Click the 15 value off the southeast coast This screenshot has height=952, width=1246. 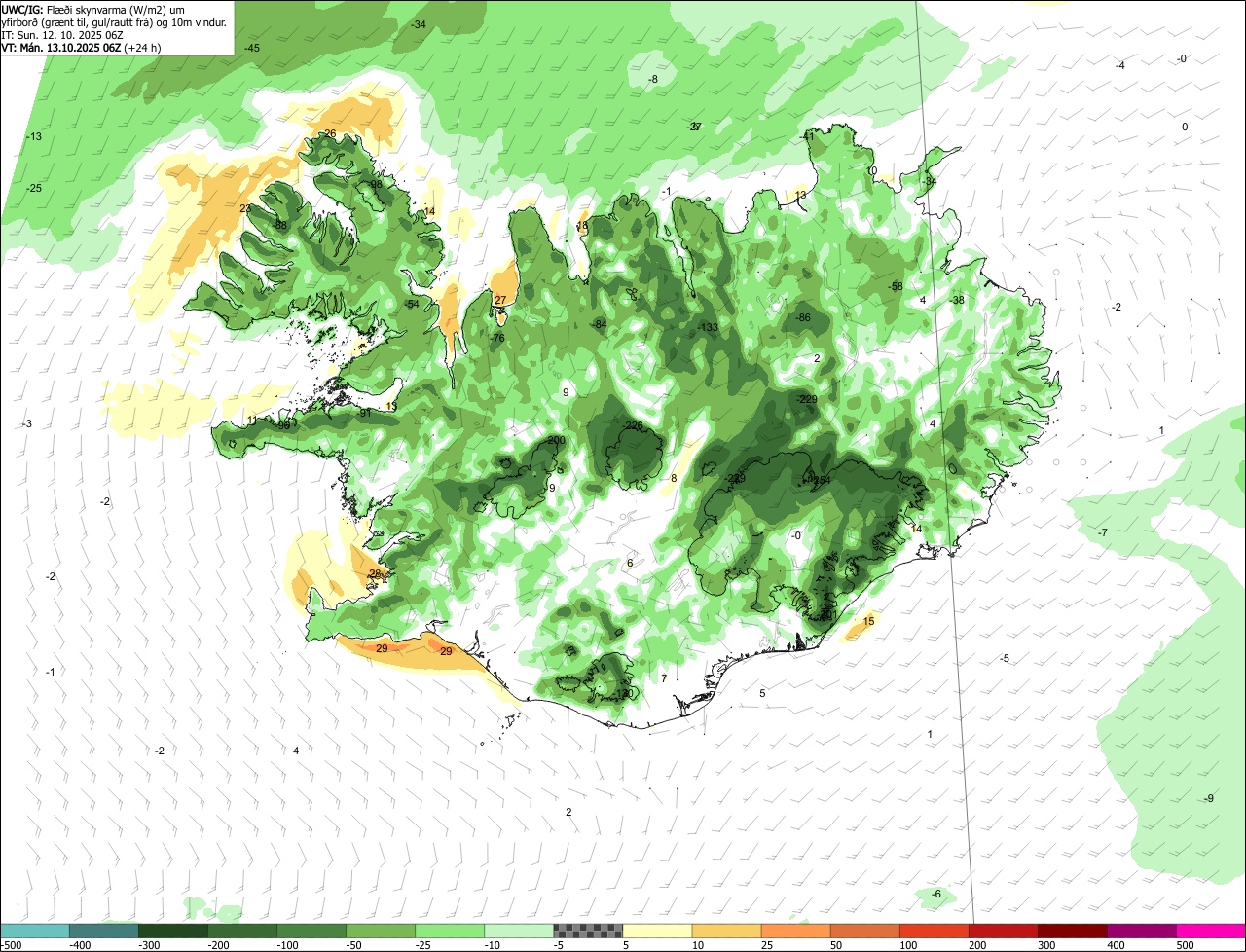(869, 621)
